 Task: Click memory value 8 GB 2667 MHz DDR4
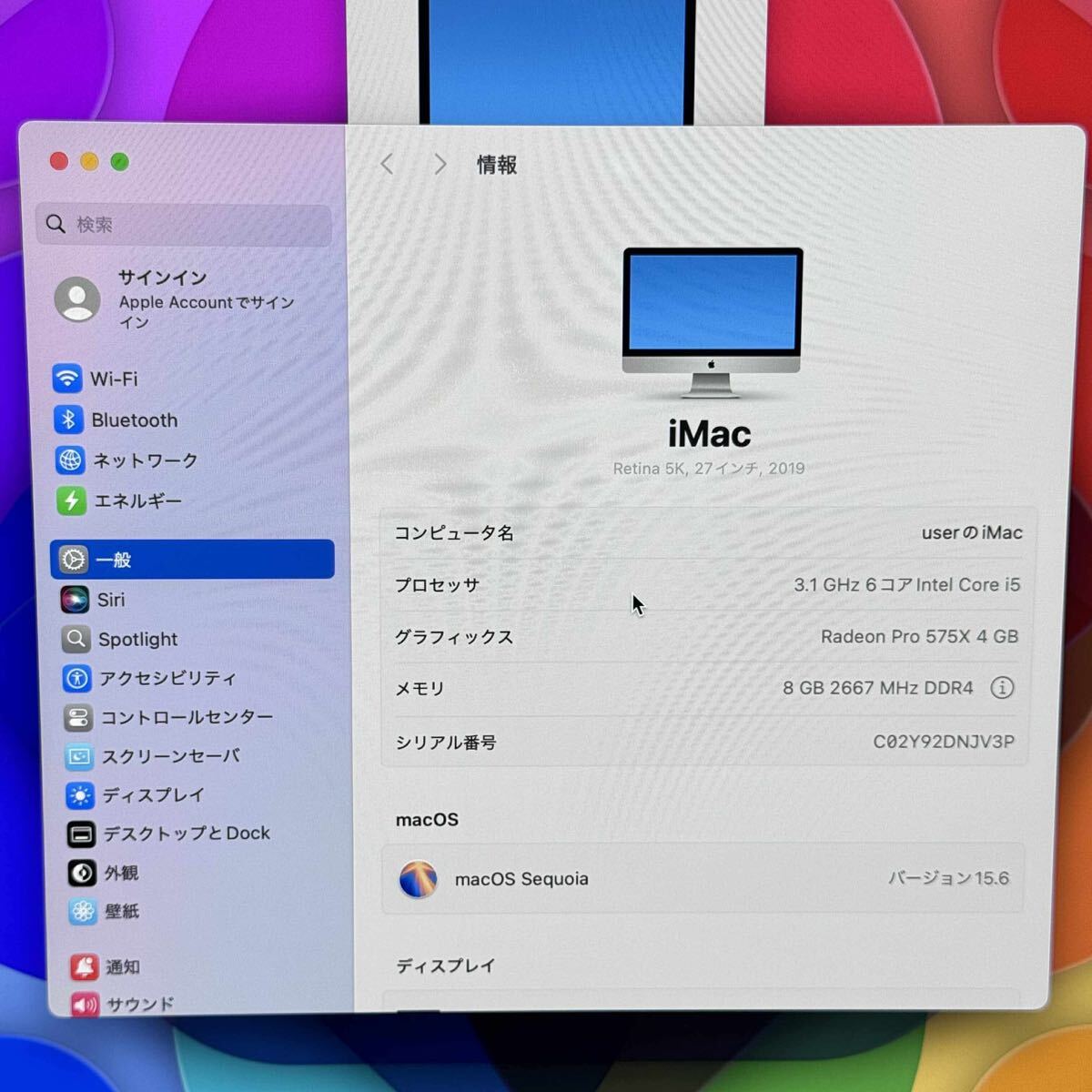tap(878, 688)
